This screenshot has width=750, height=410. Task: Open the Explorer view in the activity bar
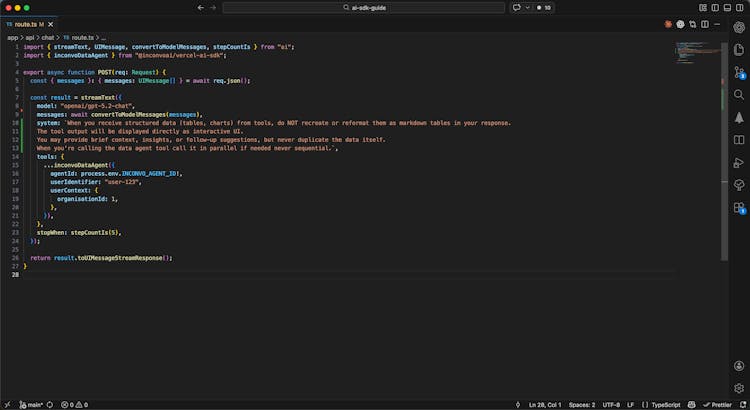(x=739, y=49)
